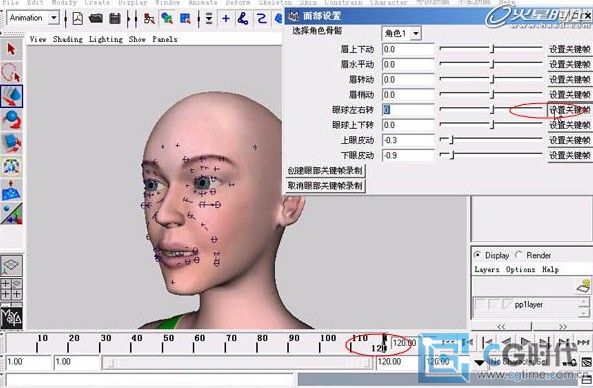Activate the Rotate tool in toolbox
The height and width of the screenshot is (388, 593).
[x=11, y=120]
